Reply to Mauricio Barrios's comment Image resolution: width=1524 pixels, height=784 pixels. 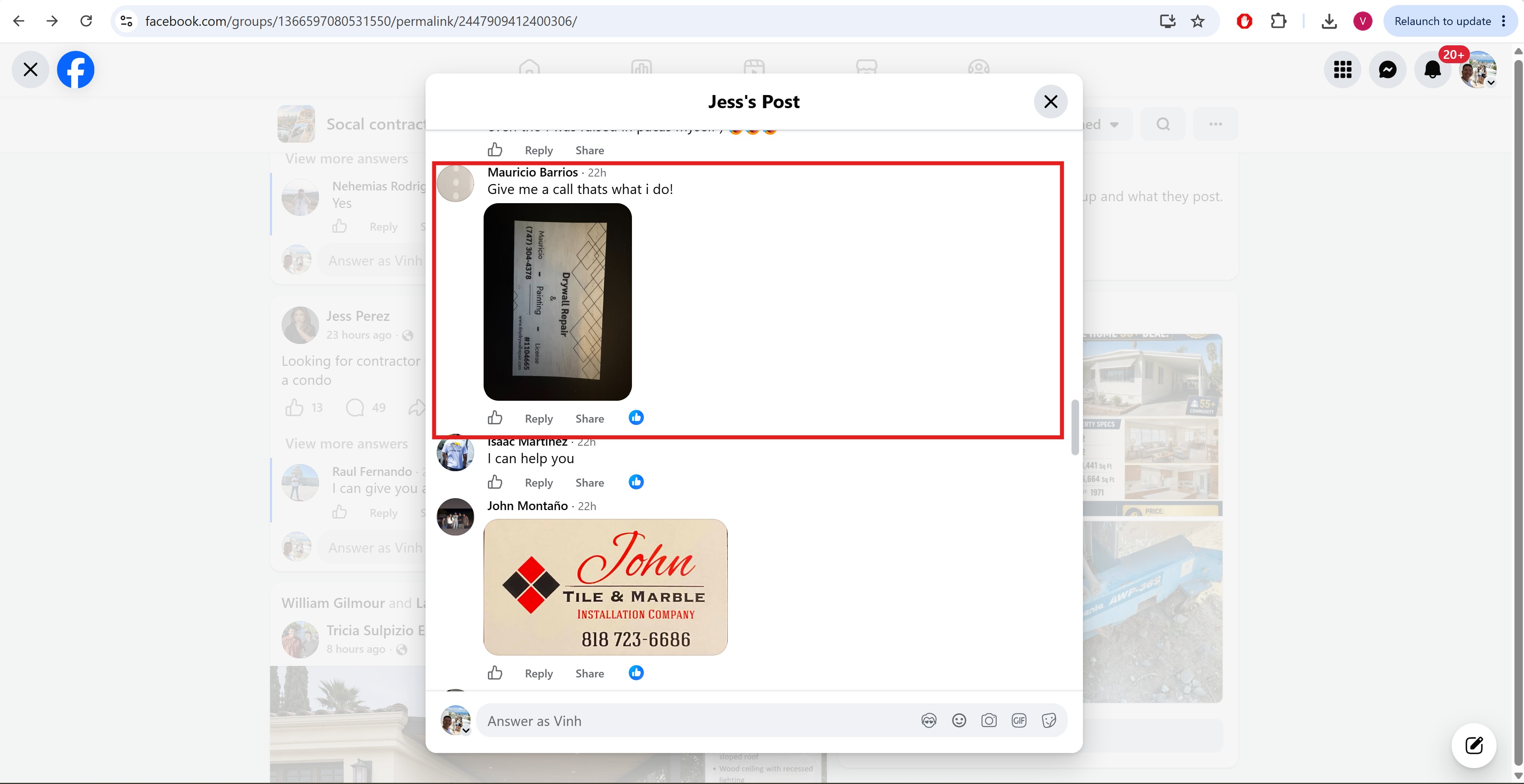539,419
